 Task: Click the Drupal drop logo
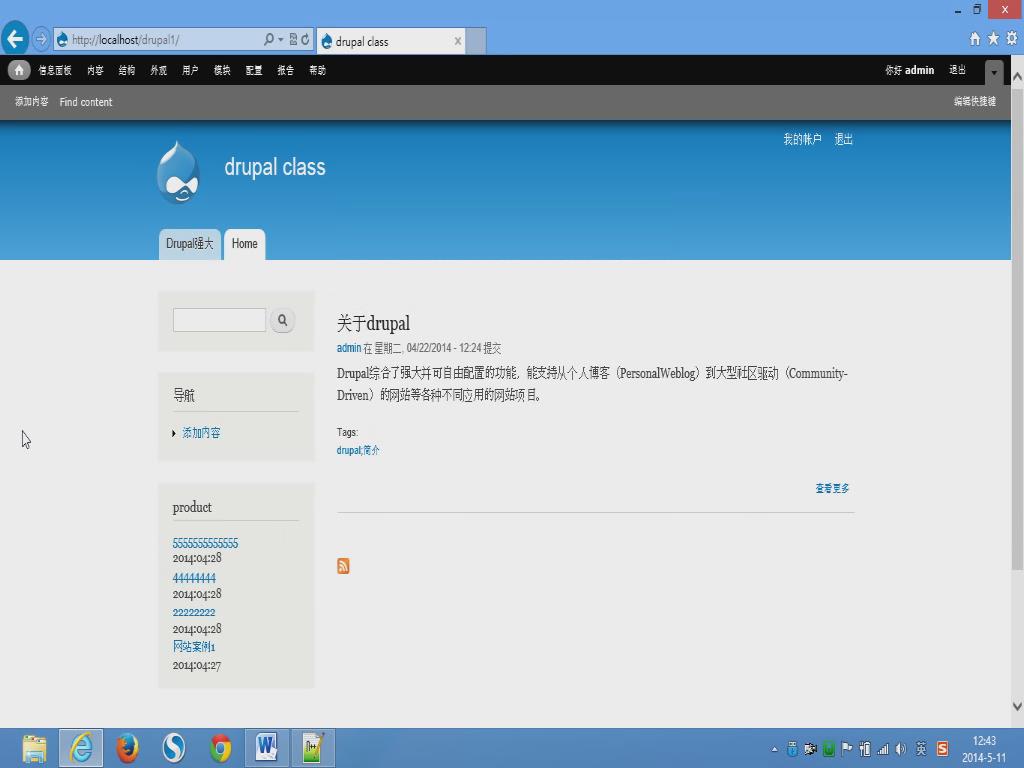click(x=178, y=172)
